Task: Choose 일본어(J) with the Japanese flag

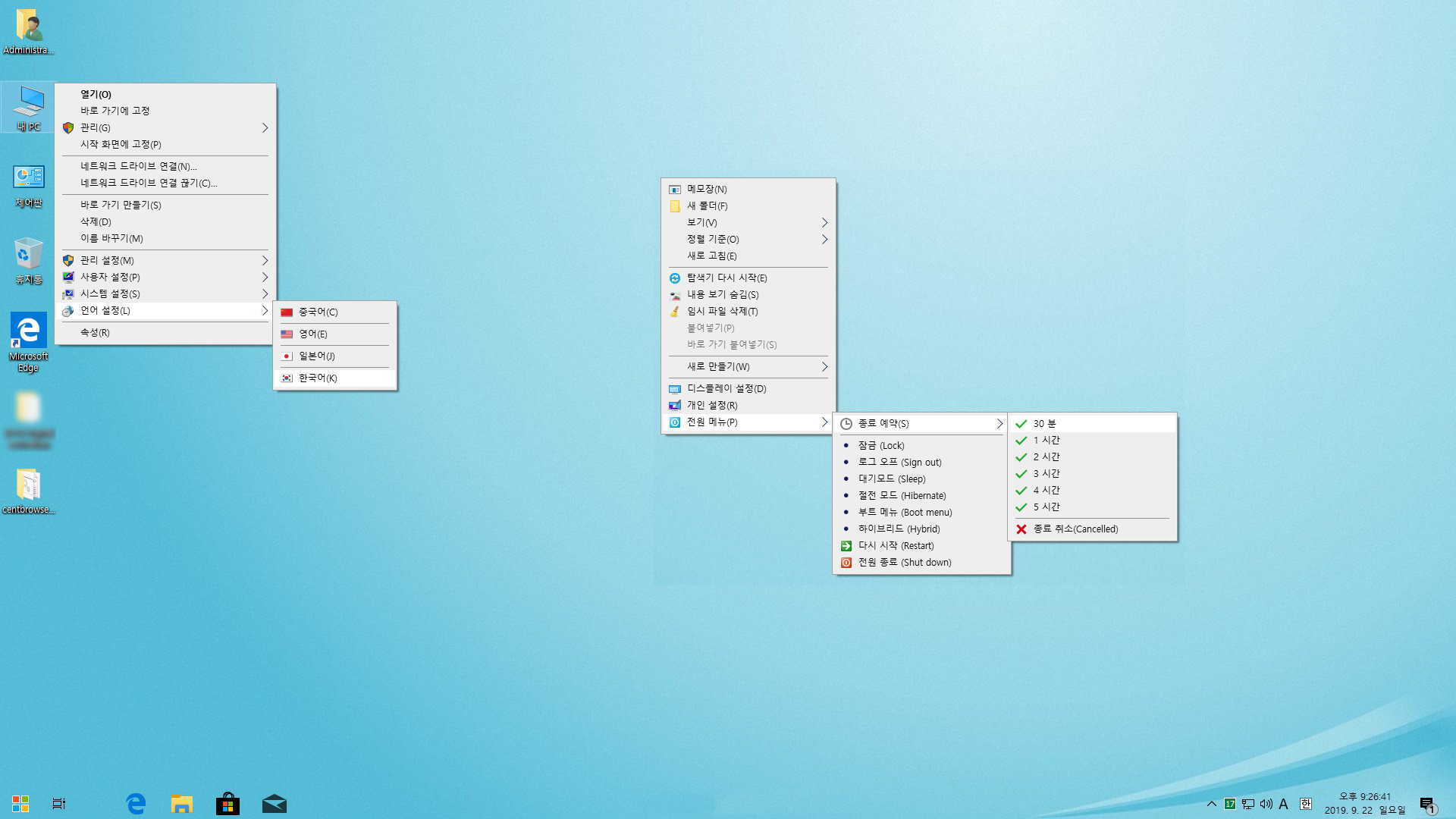Action: click(x=335, y=356)
